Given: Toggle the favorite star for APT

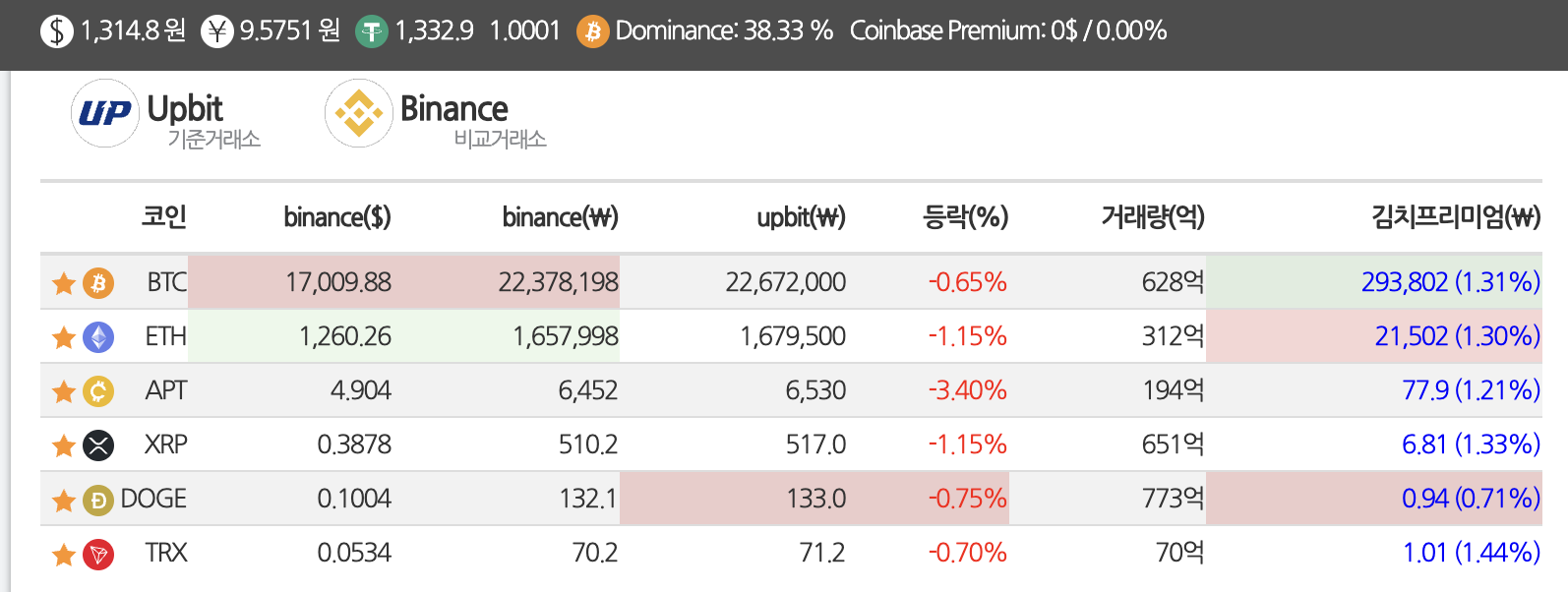Looking at the screenshot, I should tap(64, 391).
